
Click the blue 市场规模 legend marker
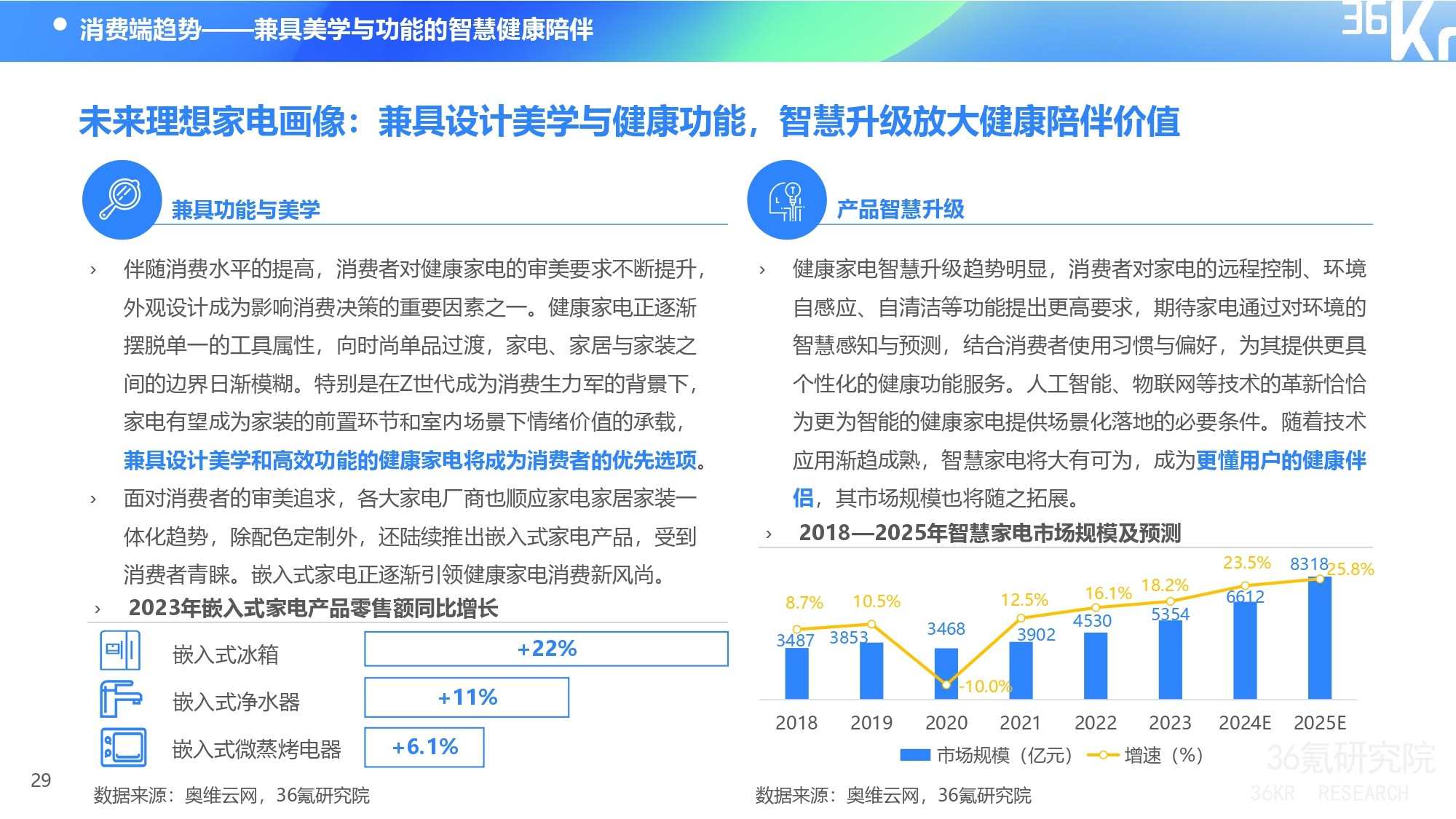click(915, 755)
